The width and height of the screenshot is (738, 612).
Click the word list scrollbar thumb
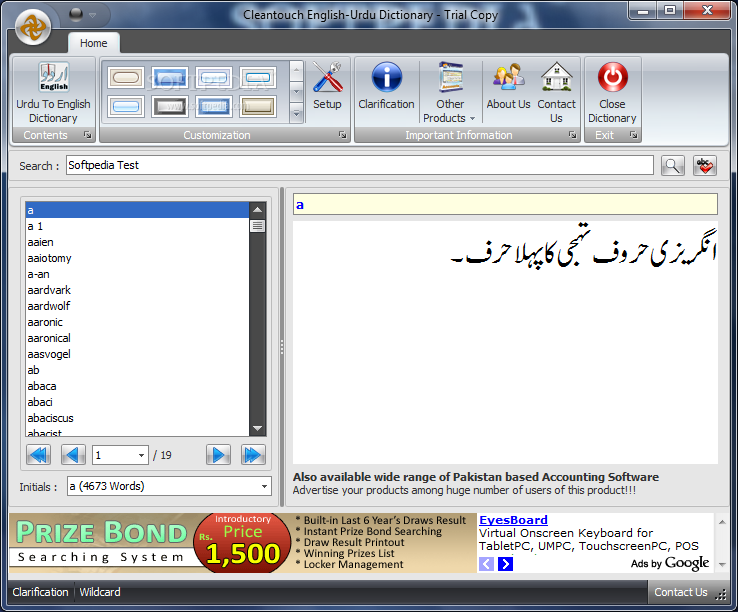coord(257,226)
